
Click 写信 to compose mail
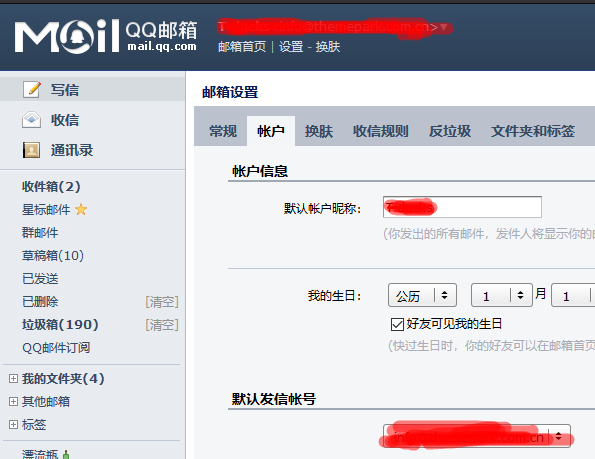(65, 90)
